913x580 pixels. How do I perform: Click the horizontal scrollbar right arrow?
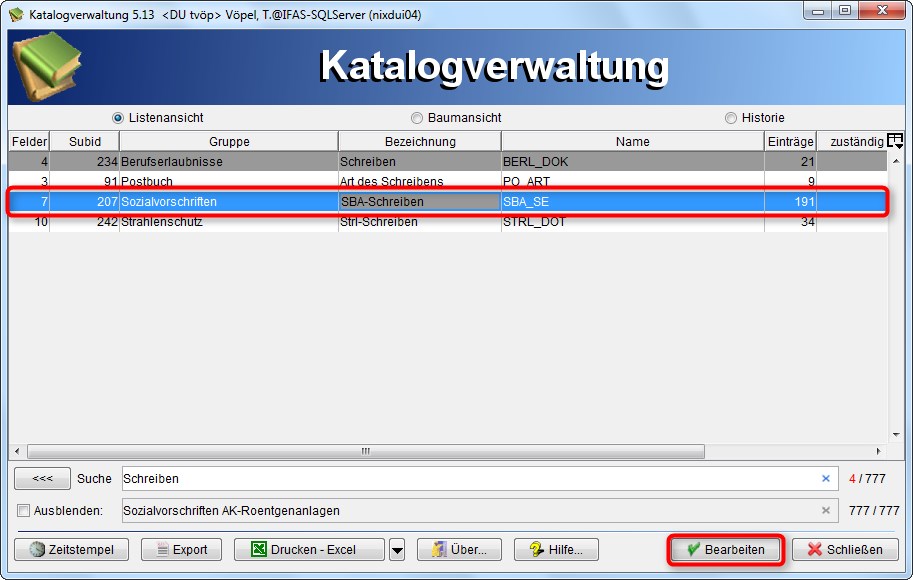click(x=879, y=451)
